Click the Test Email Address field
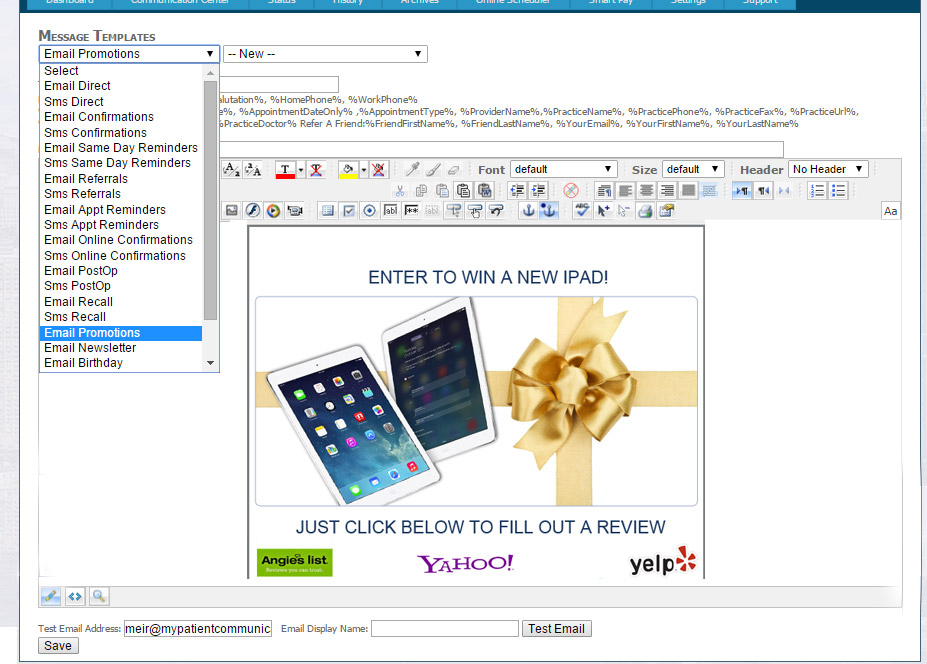The height and width of the screenshot is (664, 927). [x=197, y=629]
